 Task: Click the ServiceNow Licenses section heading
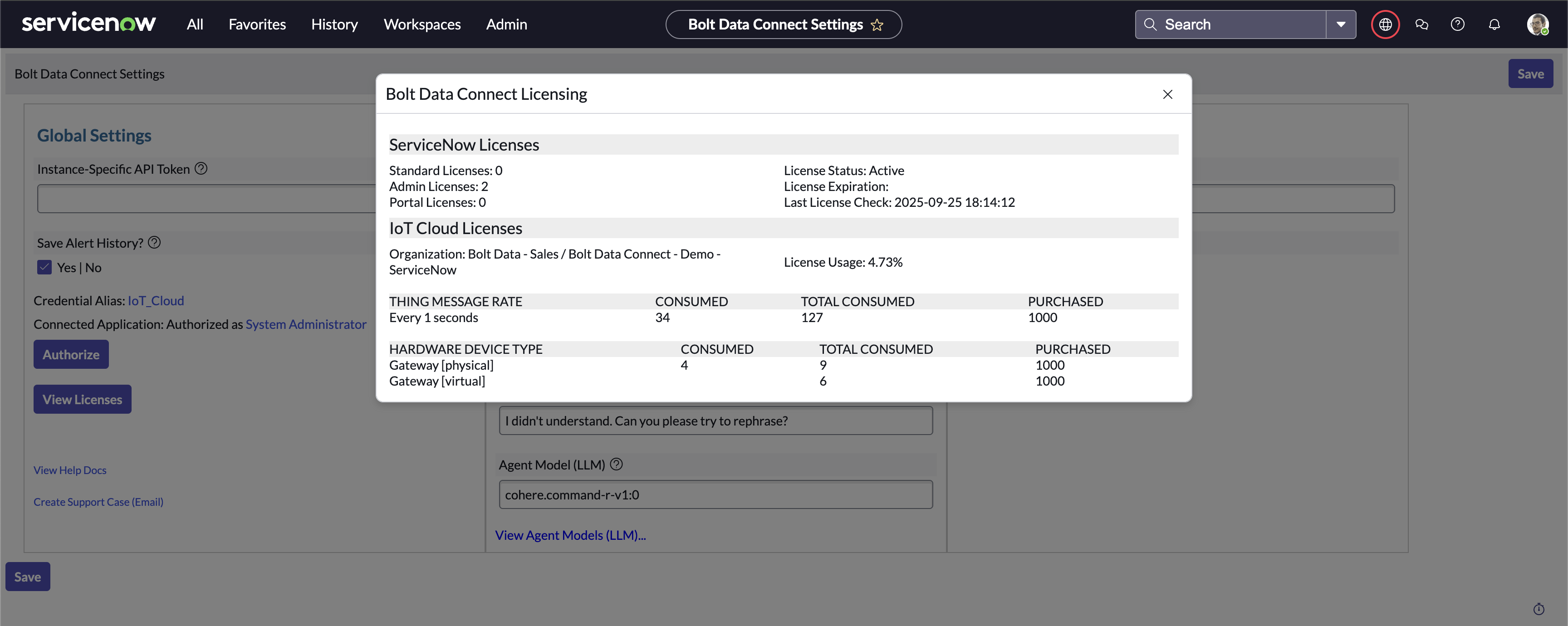(x=464, y=145)
